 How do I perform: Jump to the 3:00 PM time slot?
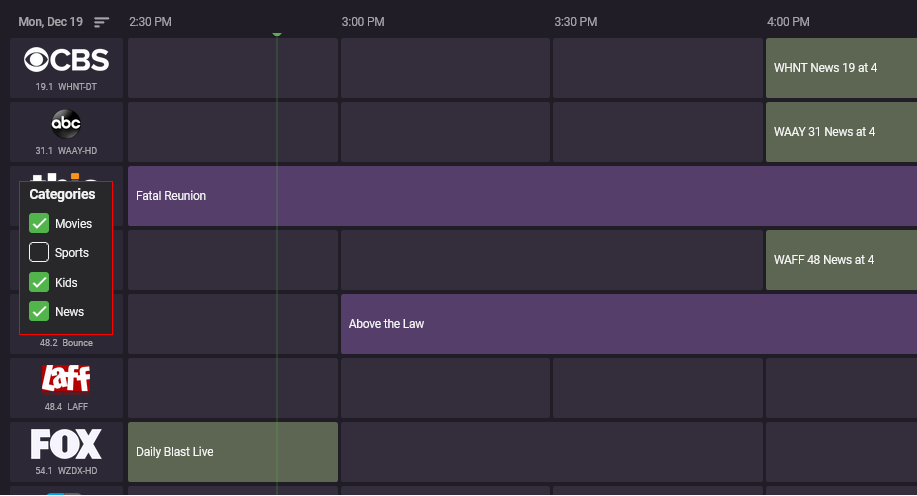click(x=362, y=22)
